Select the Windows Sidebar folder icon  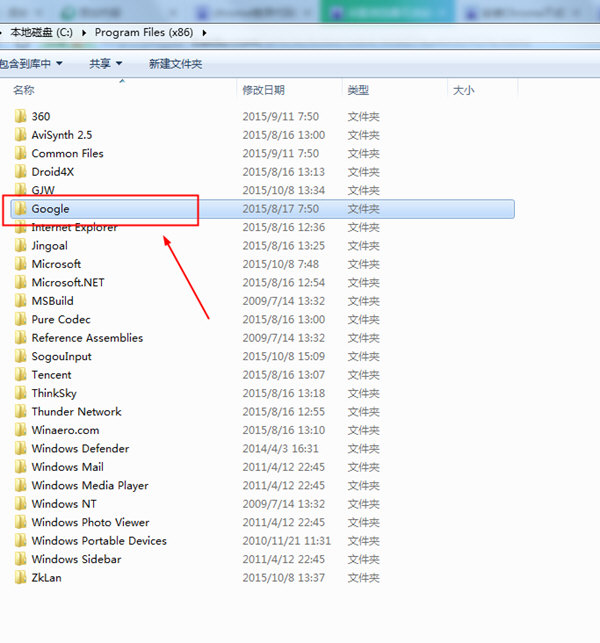21,559
